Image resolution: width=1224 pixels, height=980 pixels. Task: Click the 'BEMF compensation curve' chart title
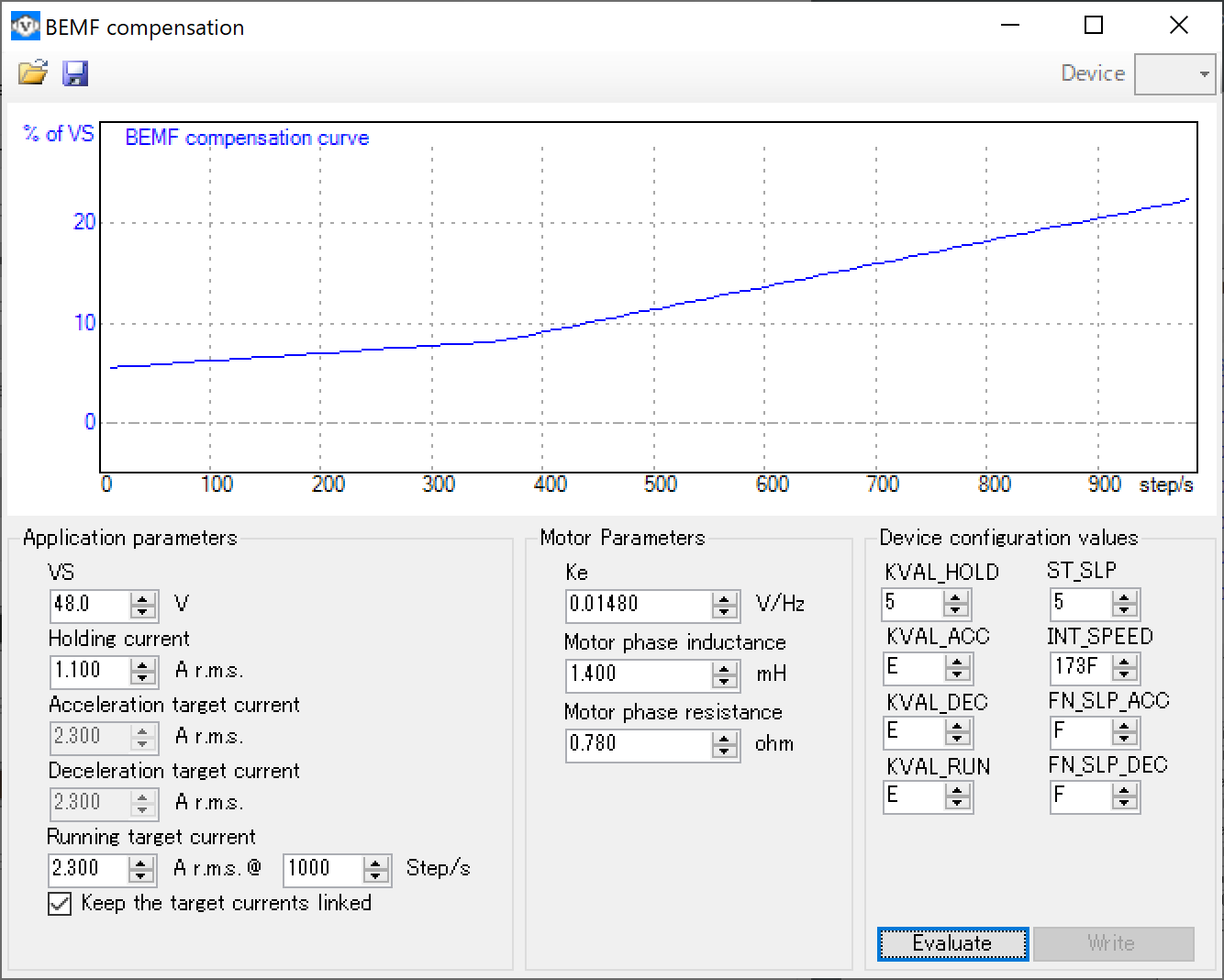[x=247, y=138]
